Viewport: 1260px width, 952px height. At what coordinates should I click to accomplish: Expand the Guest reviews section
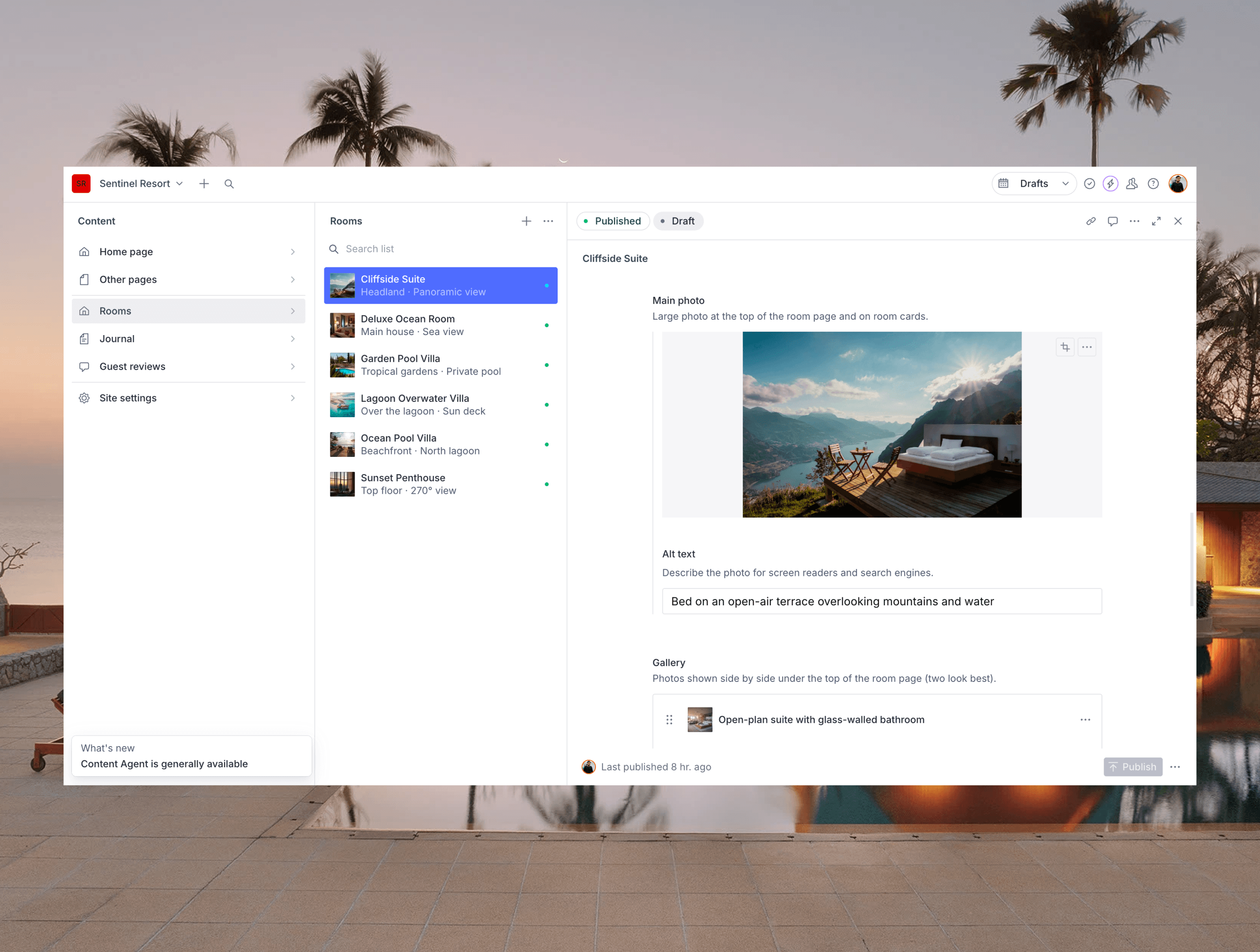pyautogui.click(x=189, y=367)
